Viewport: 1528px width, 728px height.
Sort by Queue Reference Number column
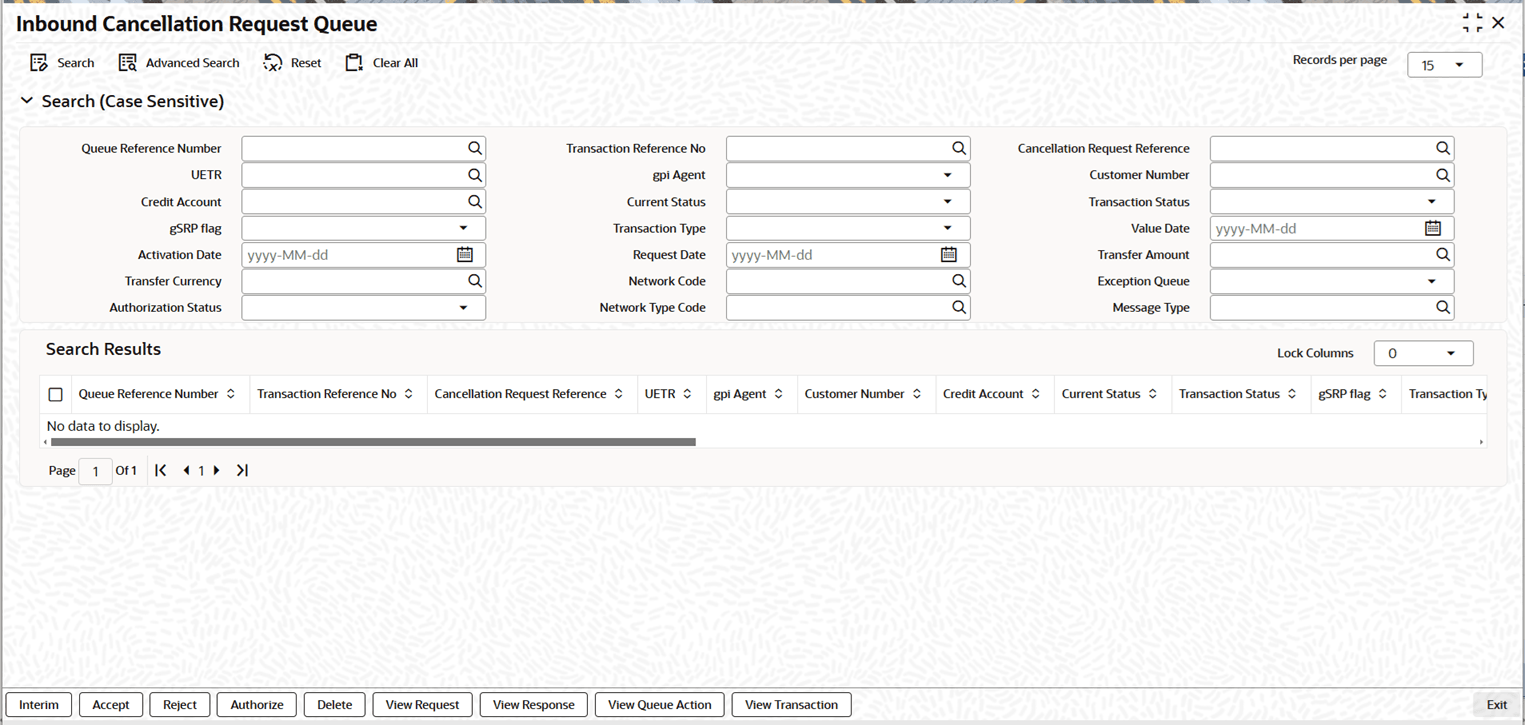tap(231, 394)
